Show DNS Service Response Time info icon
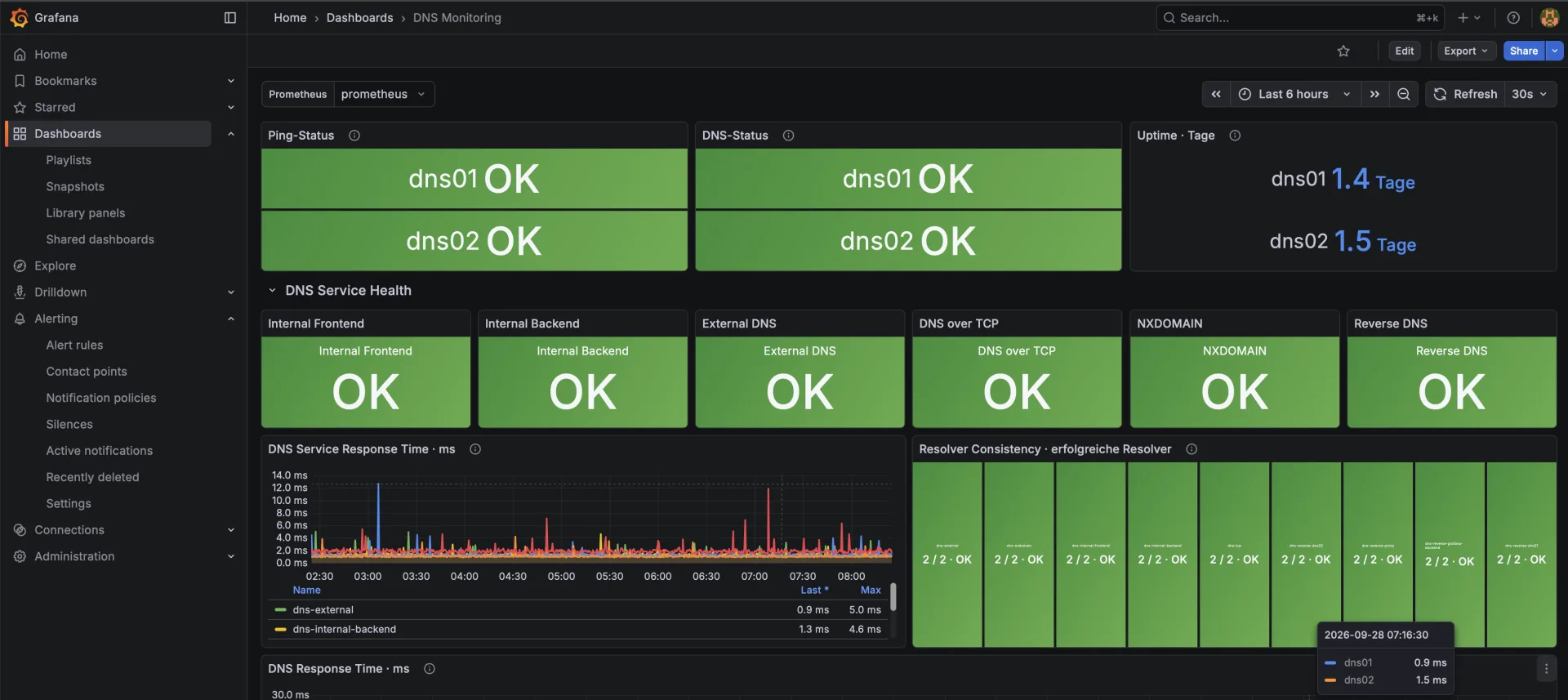 475,449
